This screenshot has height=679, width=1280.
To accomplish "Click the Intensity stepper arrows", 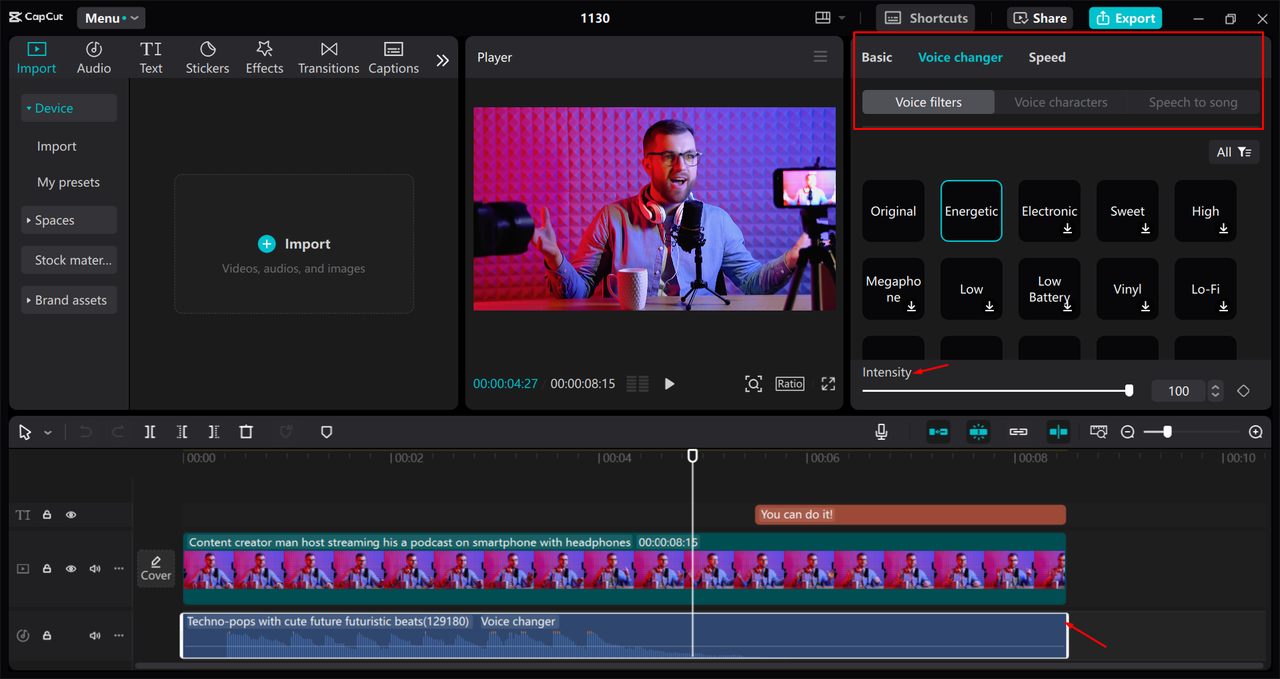I will (x=1215, y=391).
